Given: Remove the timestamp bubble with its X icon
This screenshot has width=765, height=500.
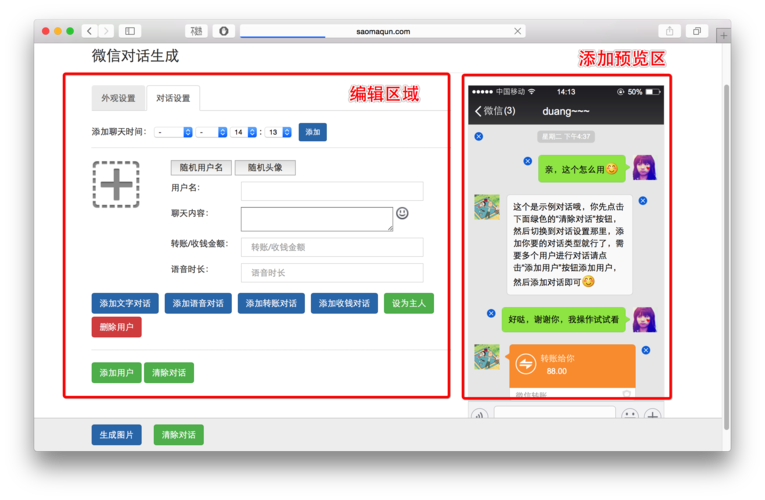Looking at the screenshot, I should click(x=479, y=136).
